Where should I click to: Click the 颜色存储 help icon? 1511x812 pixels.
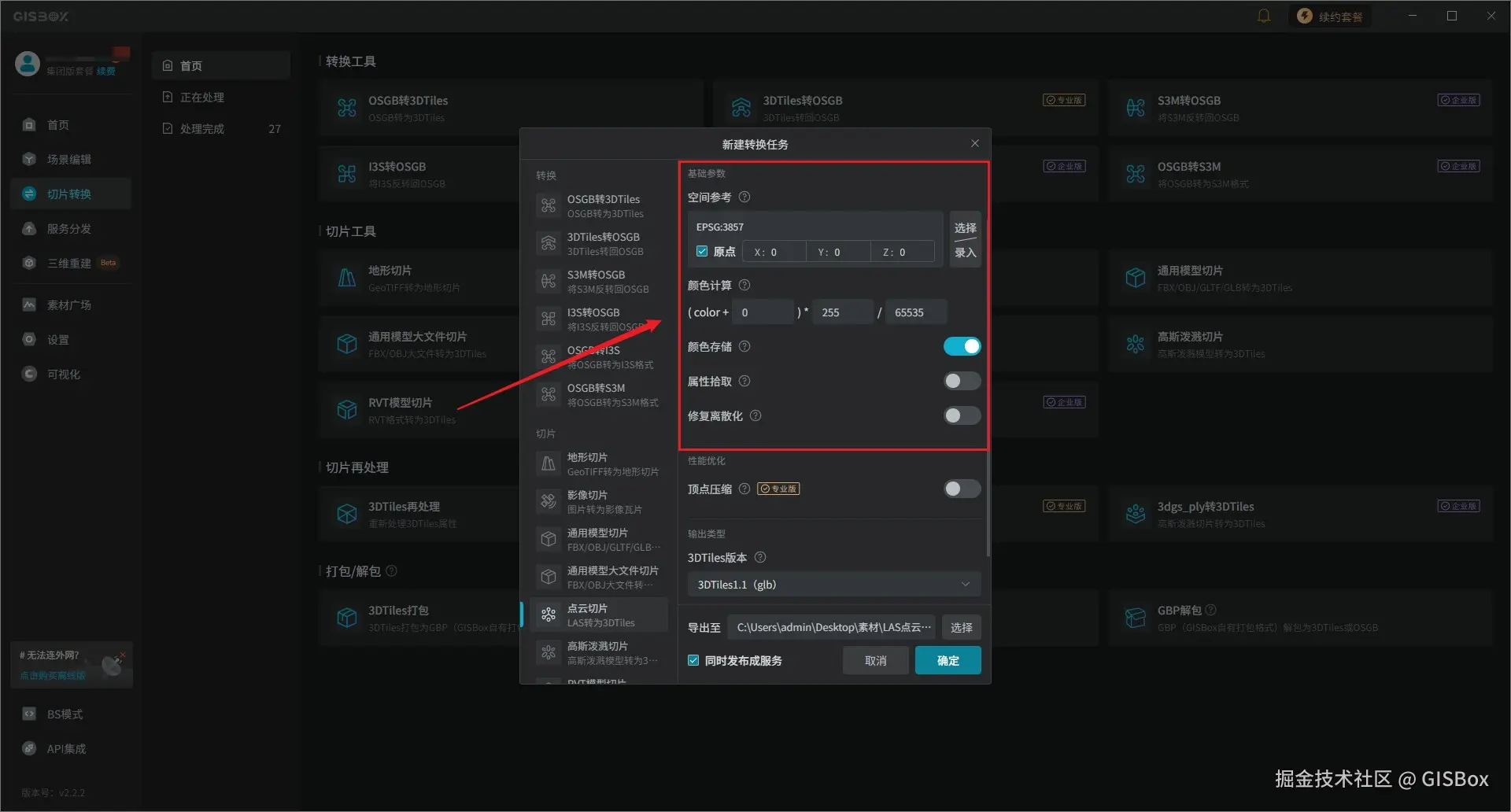744,346
